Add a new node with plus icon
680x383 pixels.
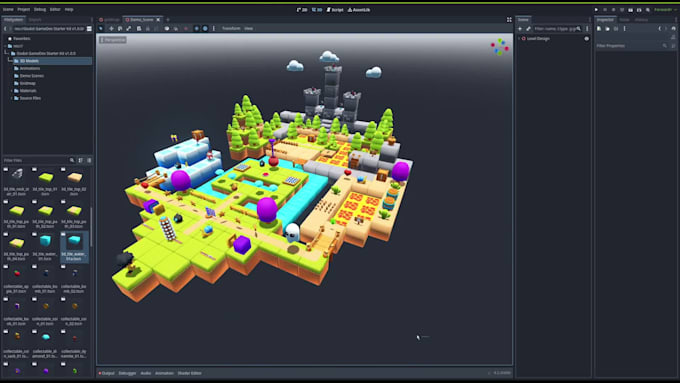(520, 29)
